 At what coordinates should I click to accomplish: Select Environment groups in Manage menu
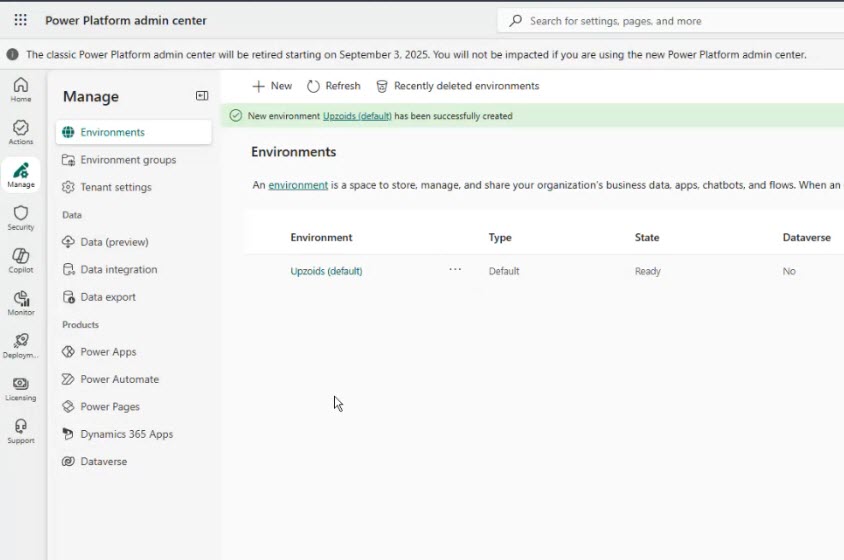pyautogui.click(x=128, y=160)
